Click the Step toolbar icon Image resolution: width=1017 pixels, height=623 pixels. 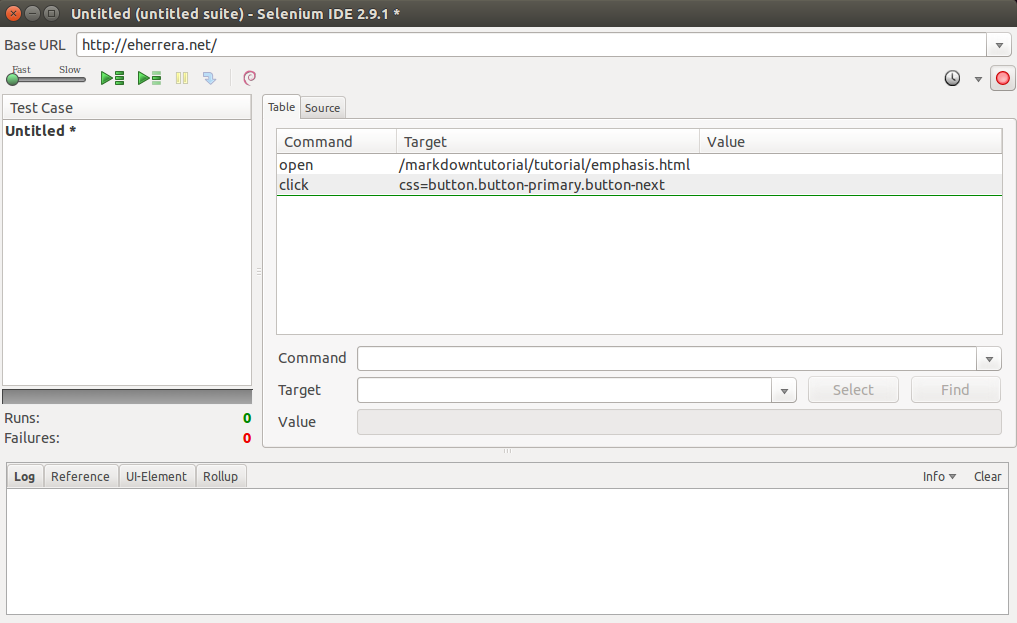209,78
